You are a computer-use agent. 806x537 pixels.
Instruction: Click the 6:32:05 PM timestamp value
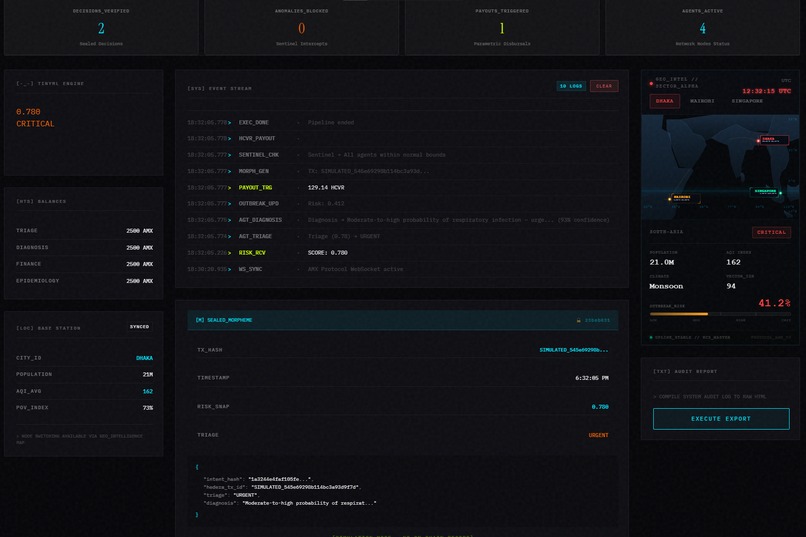pos(592,378)
